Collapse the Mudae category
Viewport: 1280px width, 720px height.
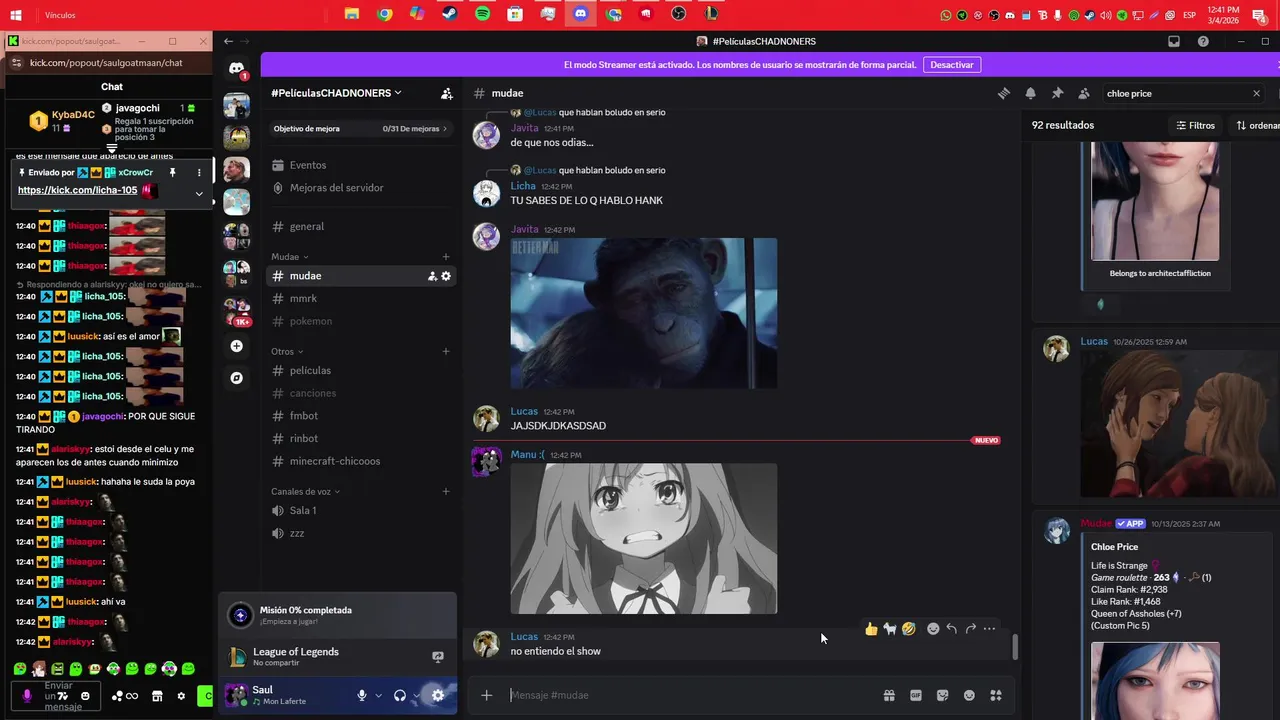coord(290,257)
